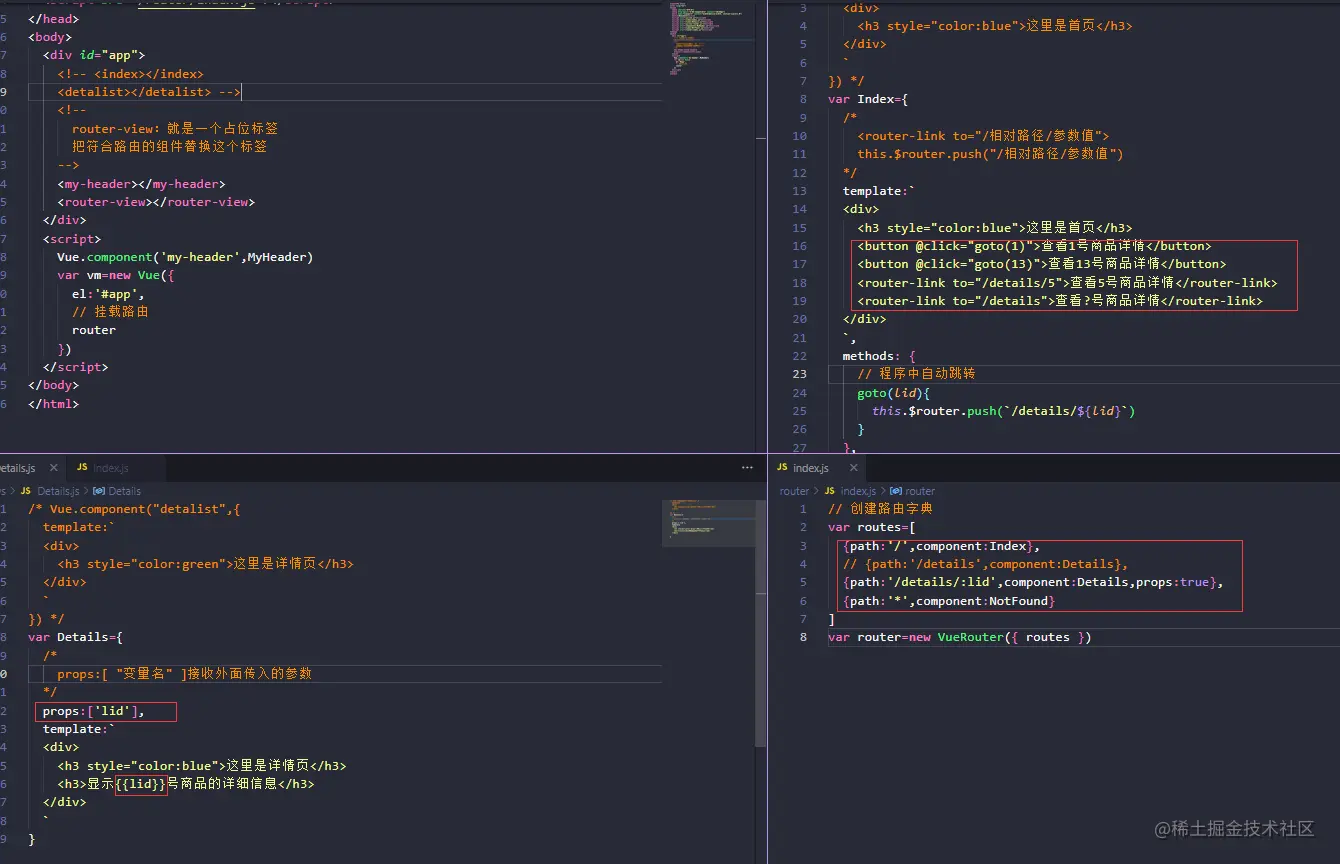Image resolution: width=1340 pixels, height=864 pixels.
Task: Click the commented '/details' route line
Action: pyautogui.click(x=985, y=564)
